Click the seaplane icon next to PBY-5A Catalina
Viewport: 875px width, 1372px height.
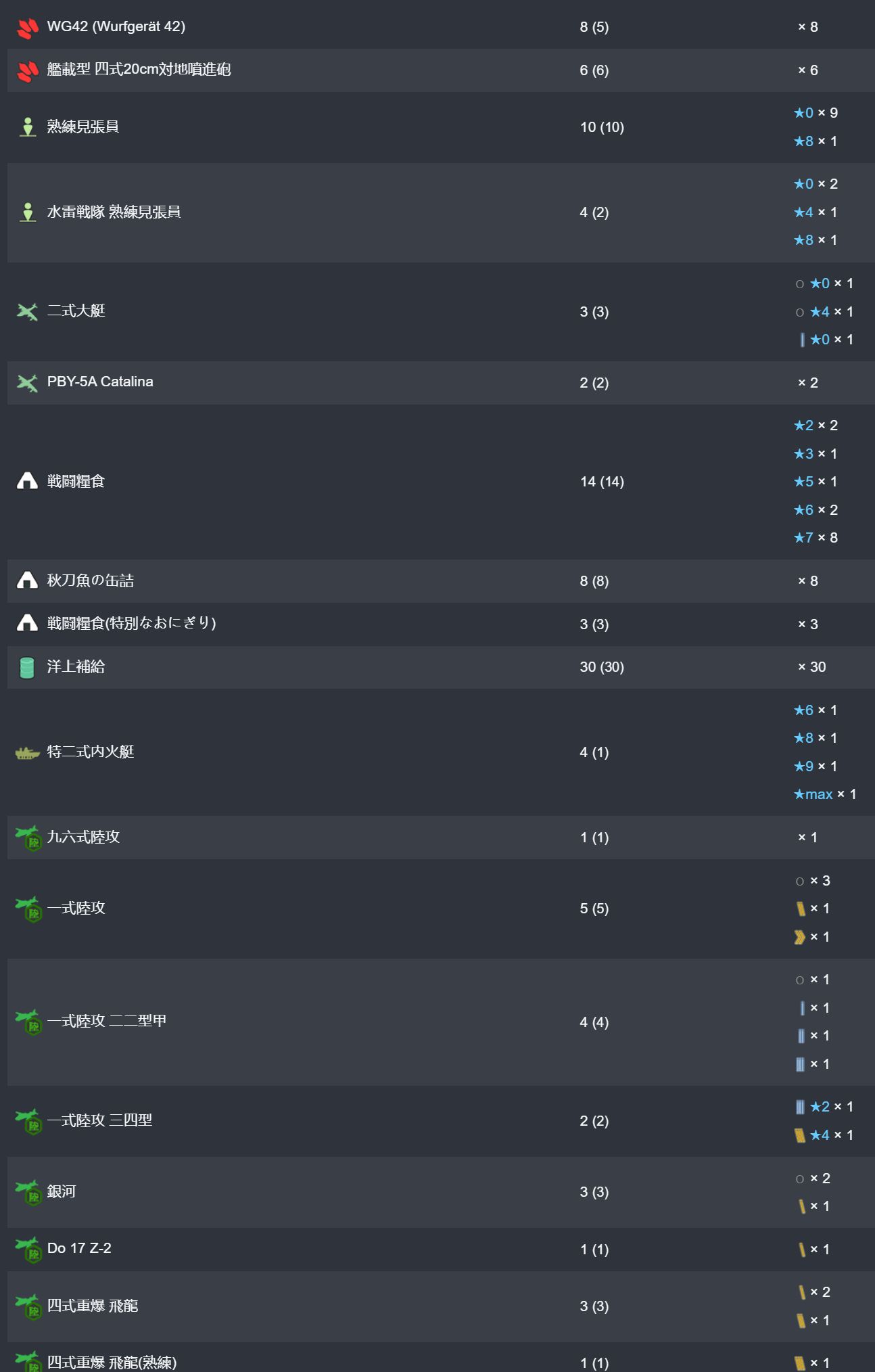pos(27,382)
